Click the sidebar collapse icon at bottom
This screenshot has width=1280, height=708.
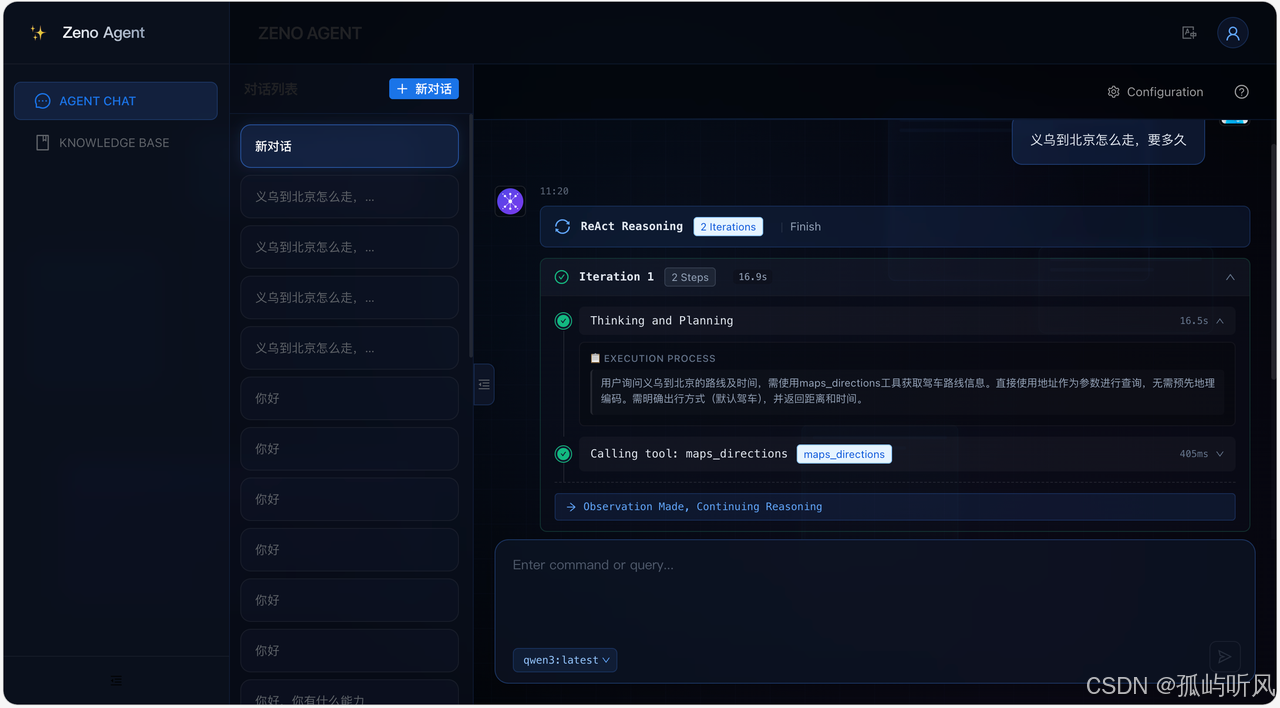click(x=116, y=681)
